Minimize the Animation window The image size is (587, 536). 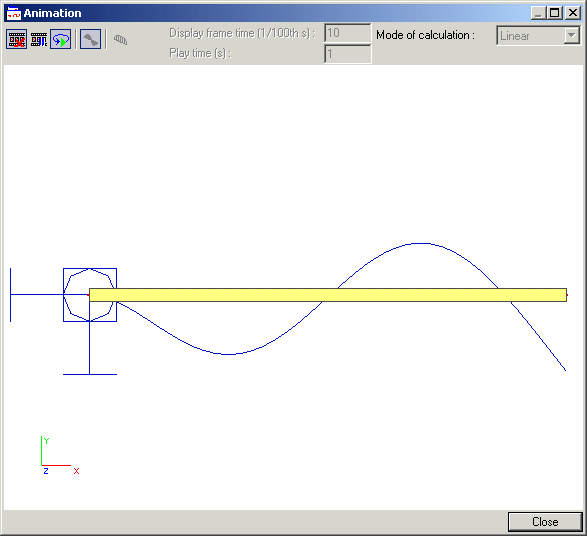[538, 13]
